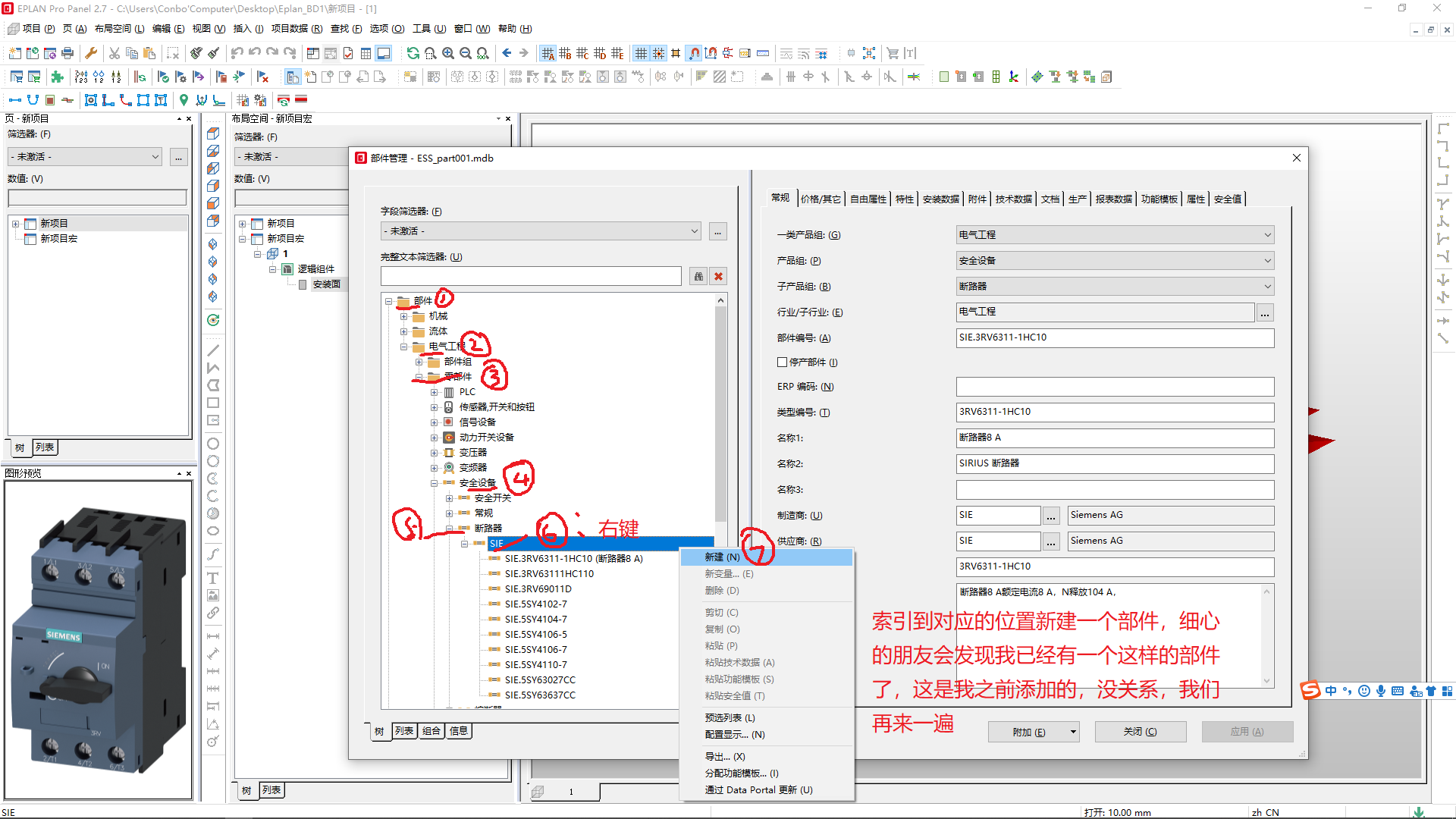The height and width of the screenshot is (819, 1456).
Task: Expand the 机械 folder in parts tree
Action: pos(404,315)
